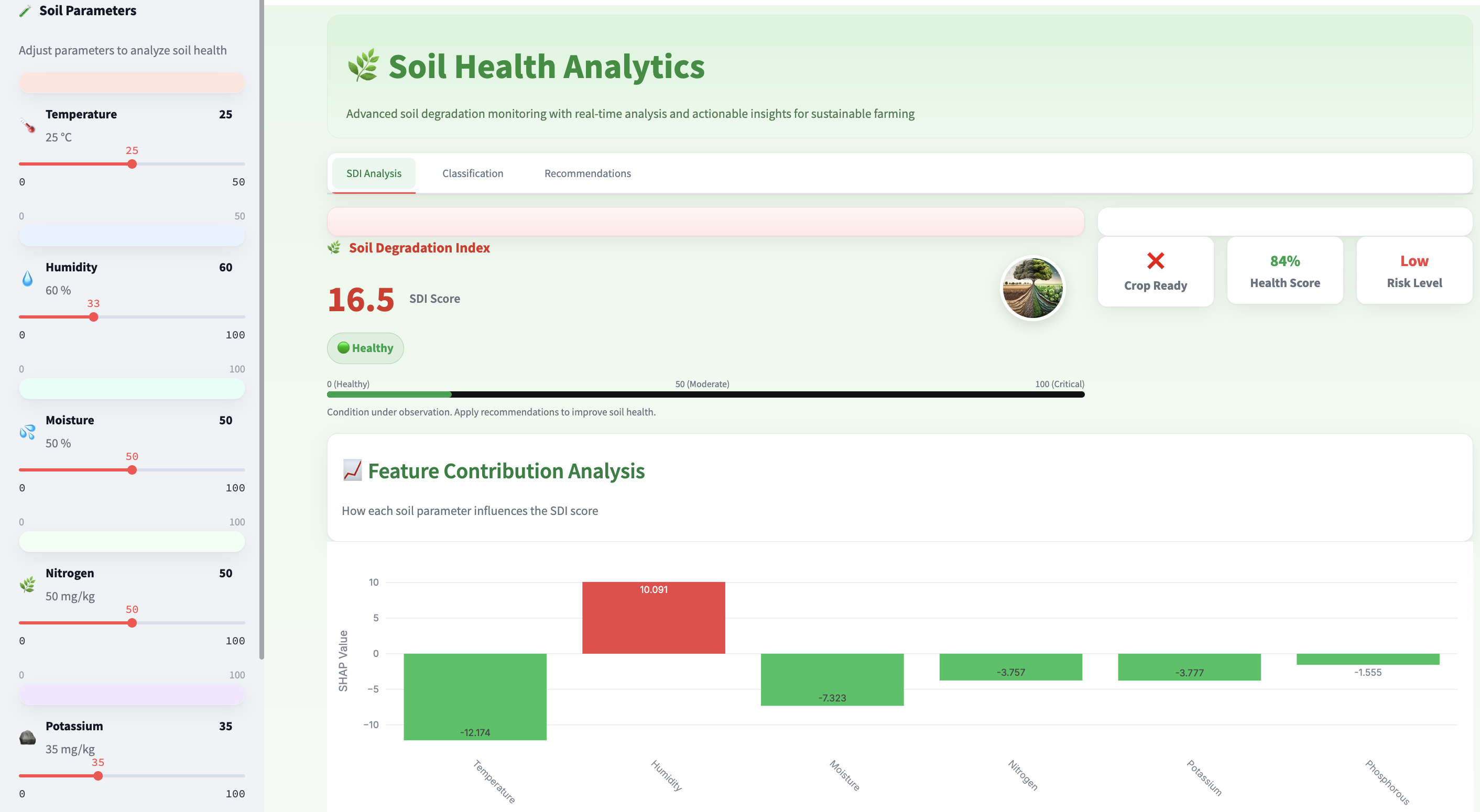Click the Low Risk Level card
This screenshot has width=1480, height=812.
pyautogui.click(x=1413, y=271)
